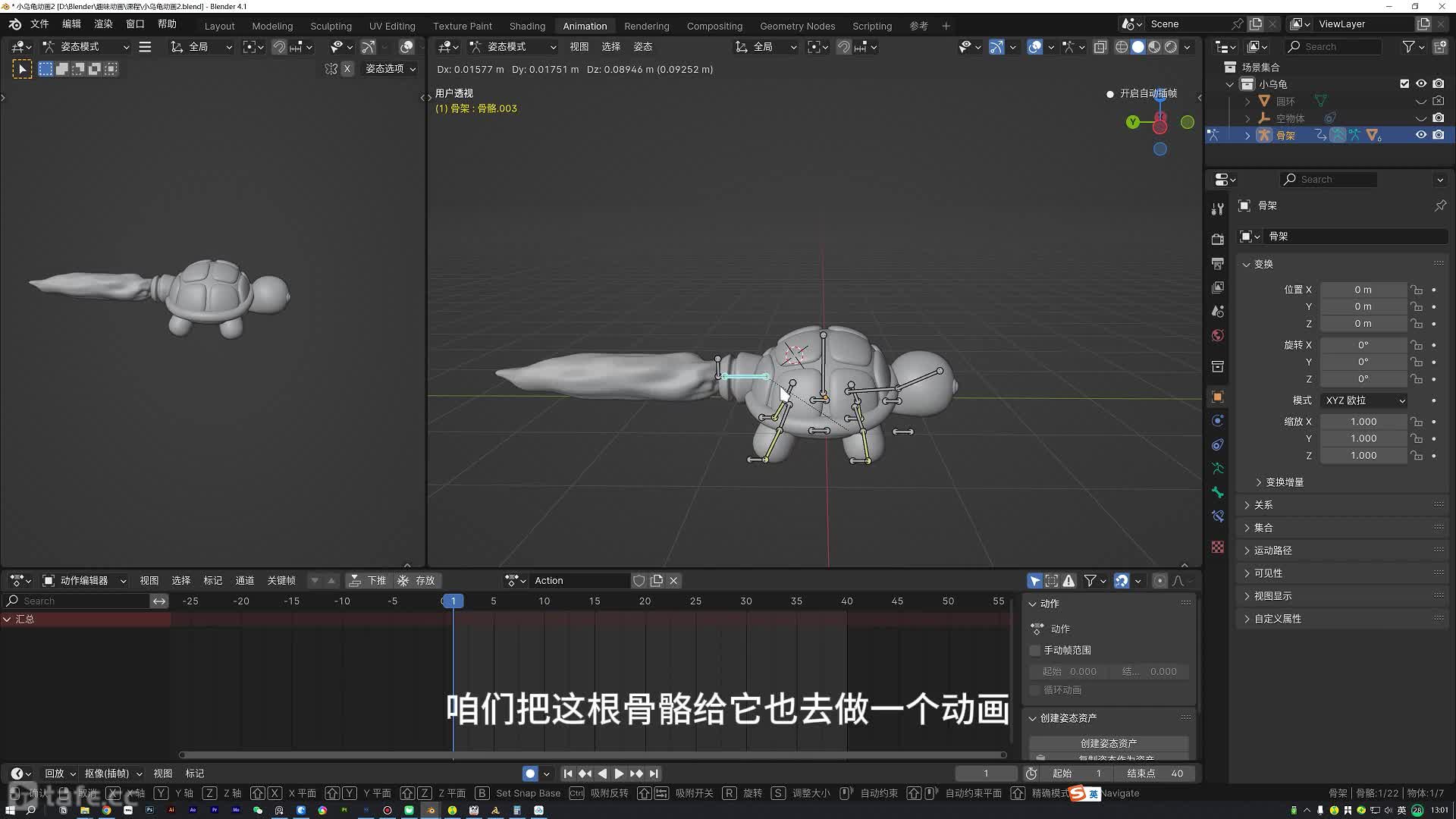Click the 存放 stash button
Screen dimensions: 1456x819
coord(416,581)
